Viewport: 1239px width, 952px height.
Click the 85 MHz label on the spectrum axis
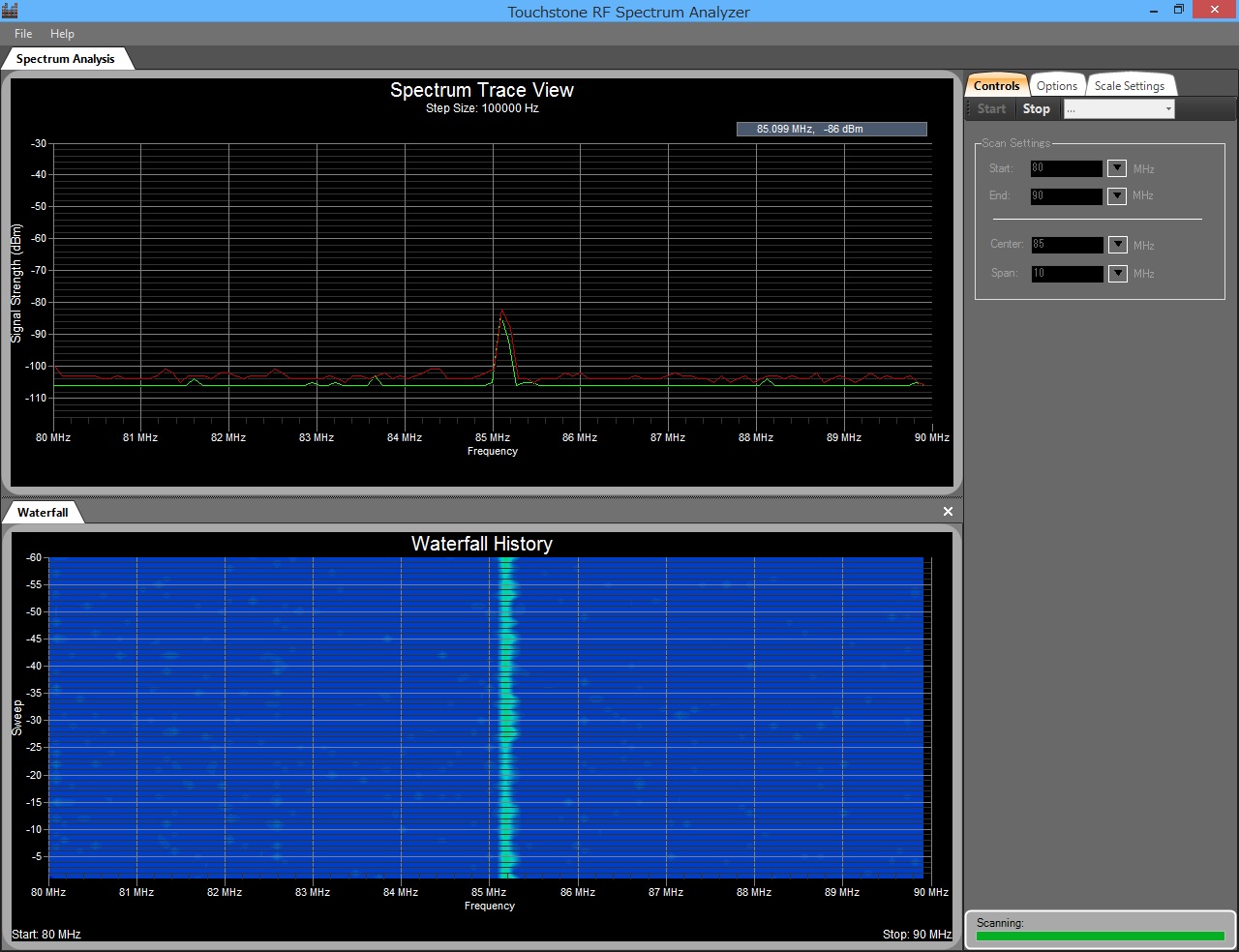[x=493, y=437]
